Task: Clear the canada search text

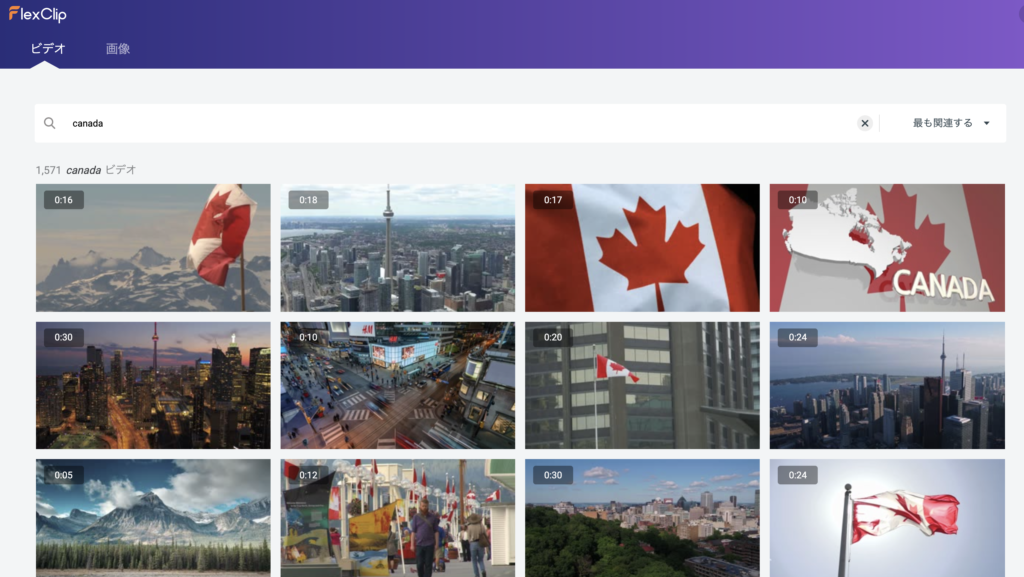Action: coord(865,123)
